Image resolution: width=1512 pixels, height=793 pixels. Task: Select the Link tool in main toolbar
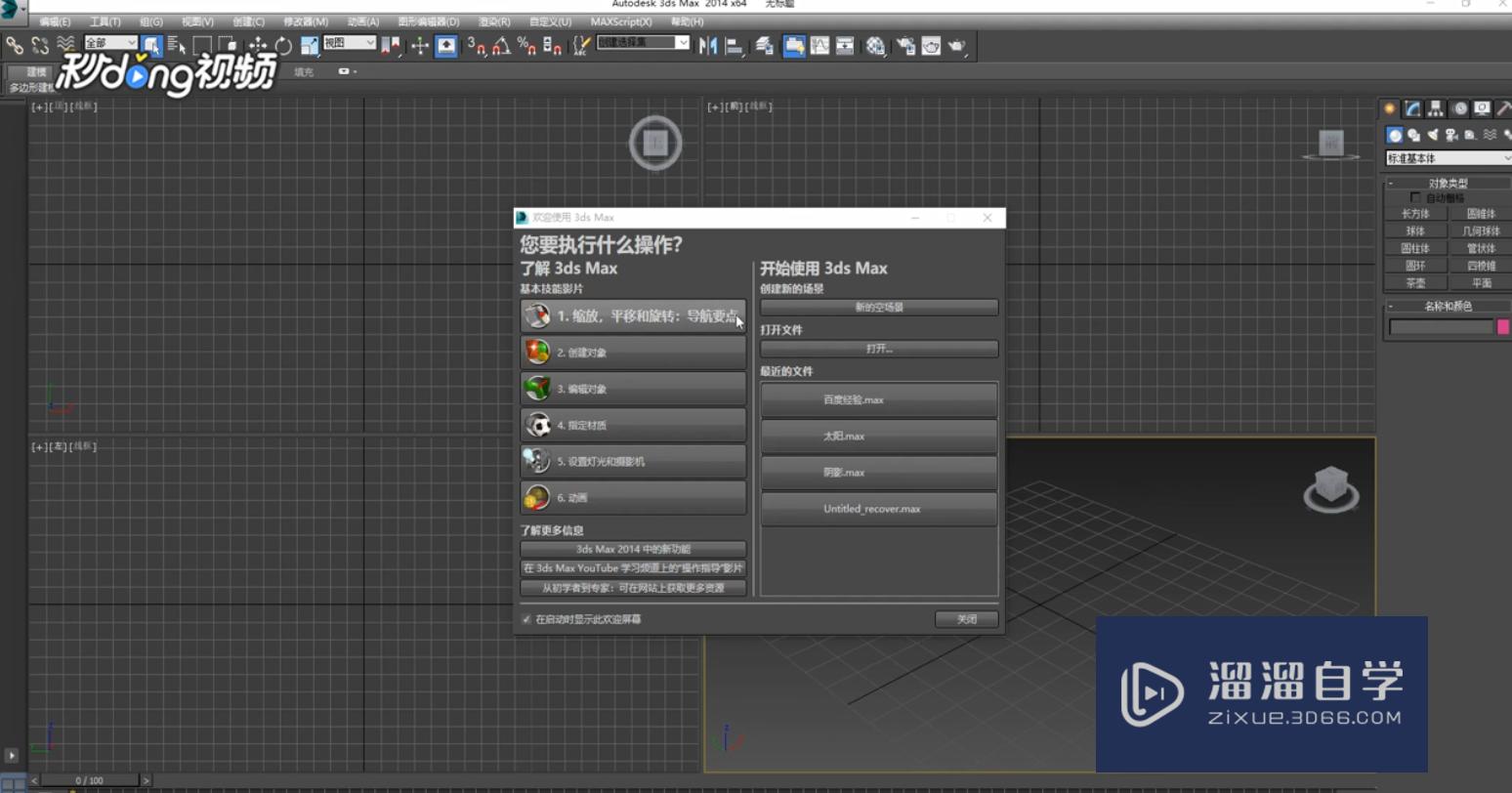[x=14, y=45]
